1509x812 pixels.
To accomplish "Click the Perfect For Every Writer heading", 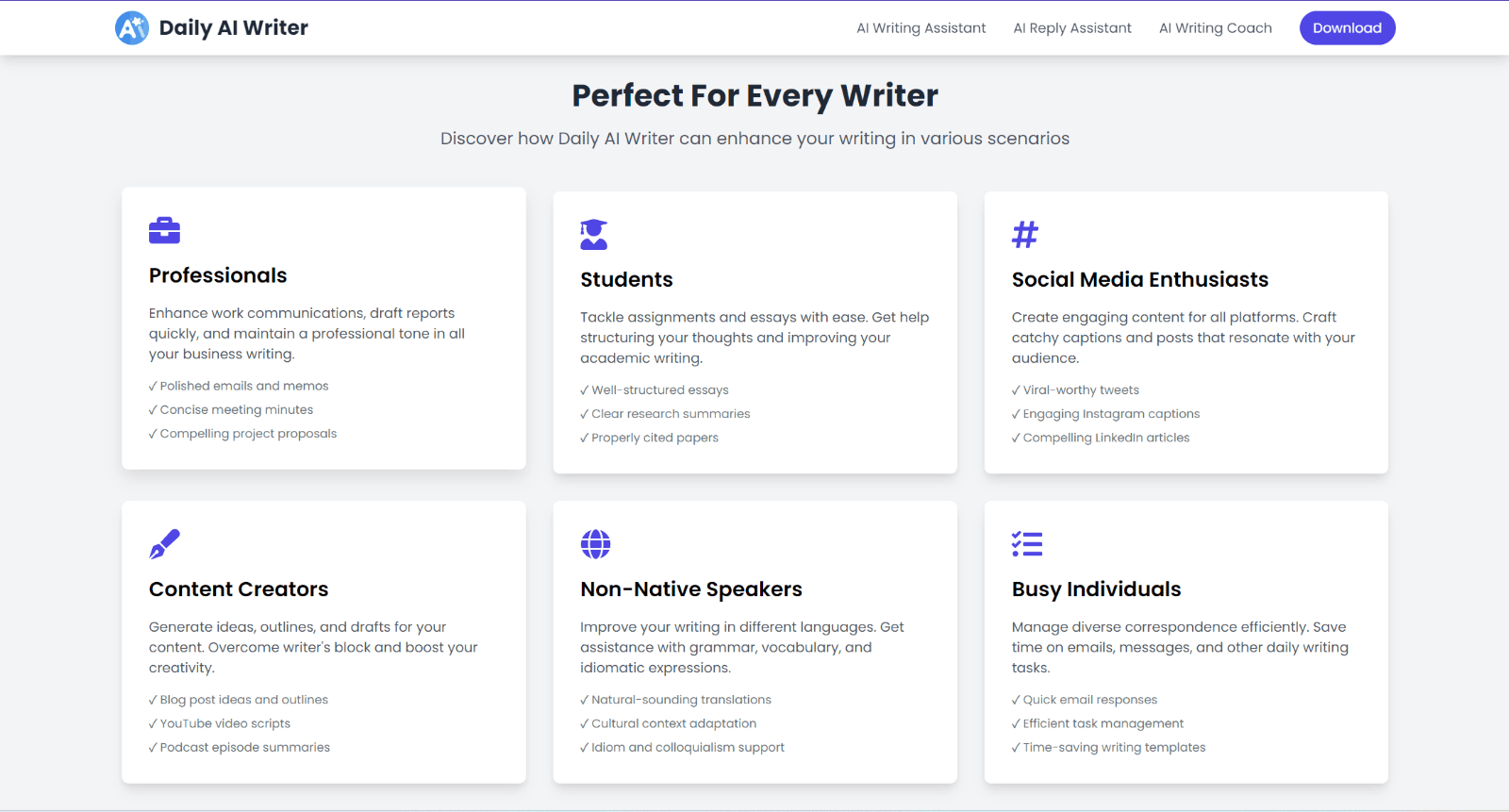I will point(754,95).
